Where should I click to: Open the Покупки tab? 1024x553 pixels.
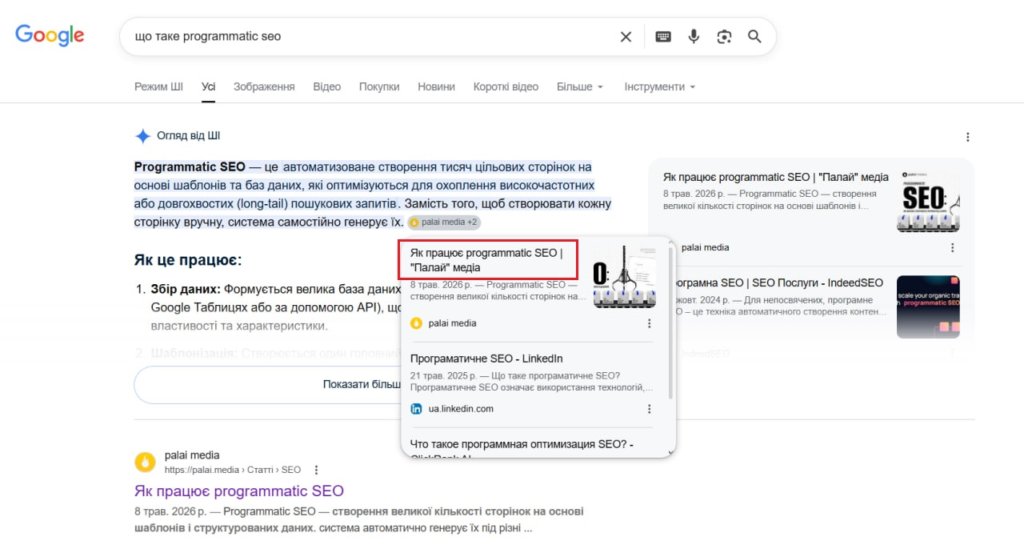point(379,87)
